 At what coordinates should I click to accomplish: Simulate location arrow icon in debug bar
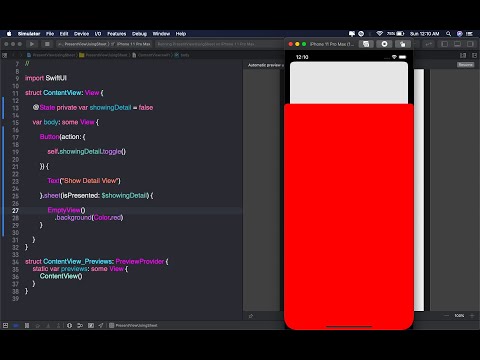pos(101,325)
